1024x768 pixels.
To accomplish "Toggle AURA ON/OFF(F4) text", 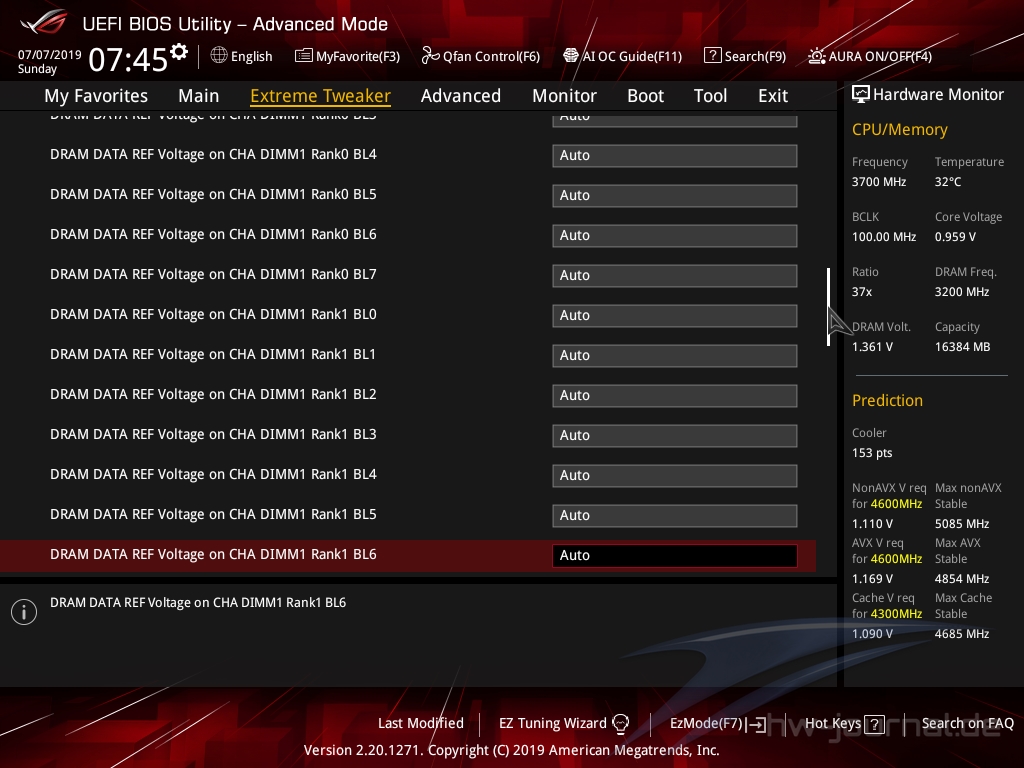I will pyautogui.click(x=880, y=57).
